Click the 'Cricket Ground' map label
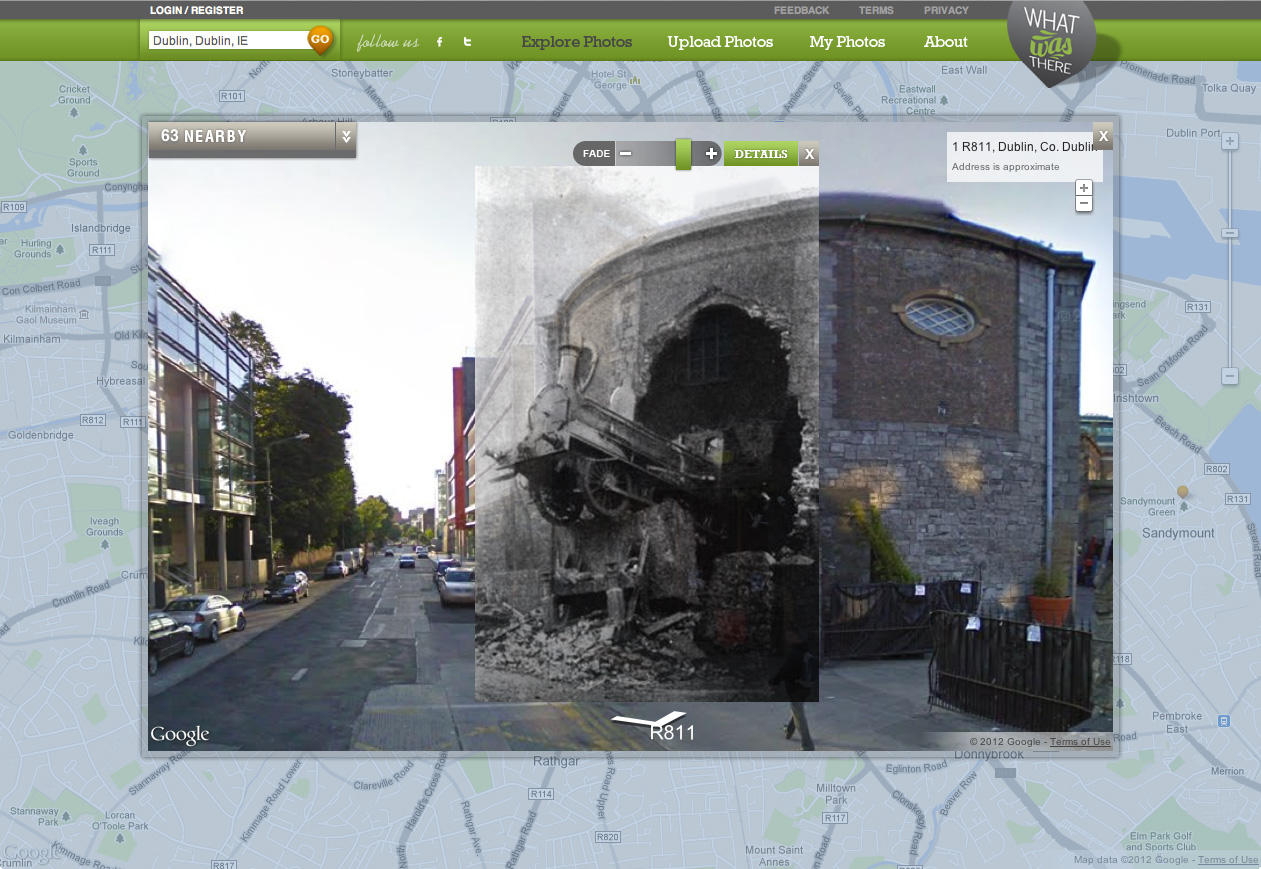 pos(74,95)
